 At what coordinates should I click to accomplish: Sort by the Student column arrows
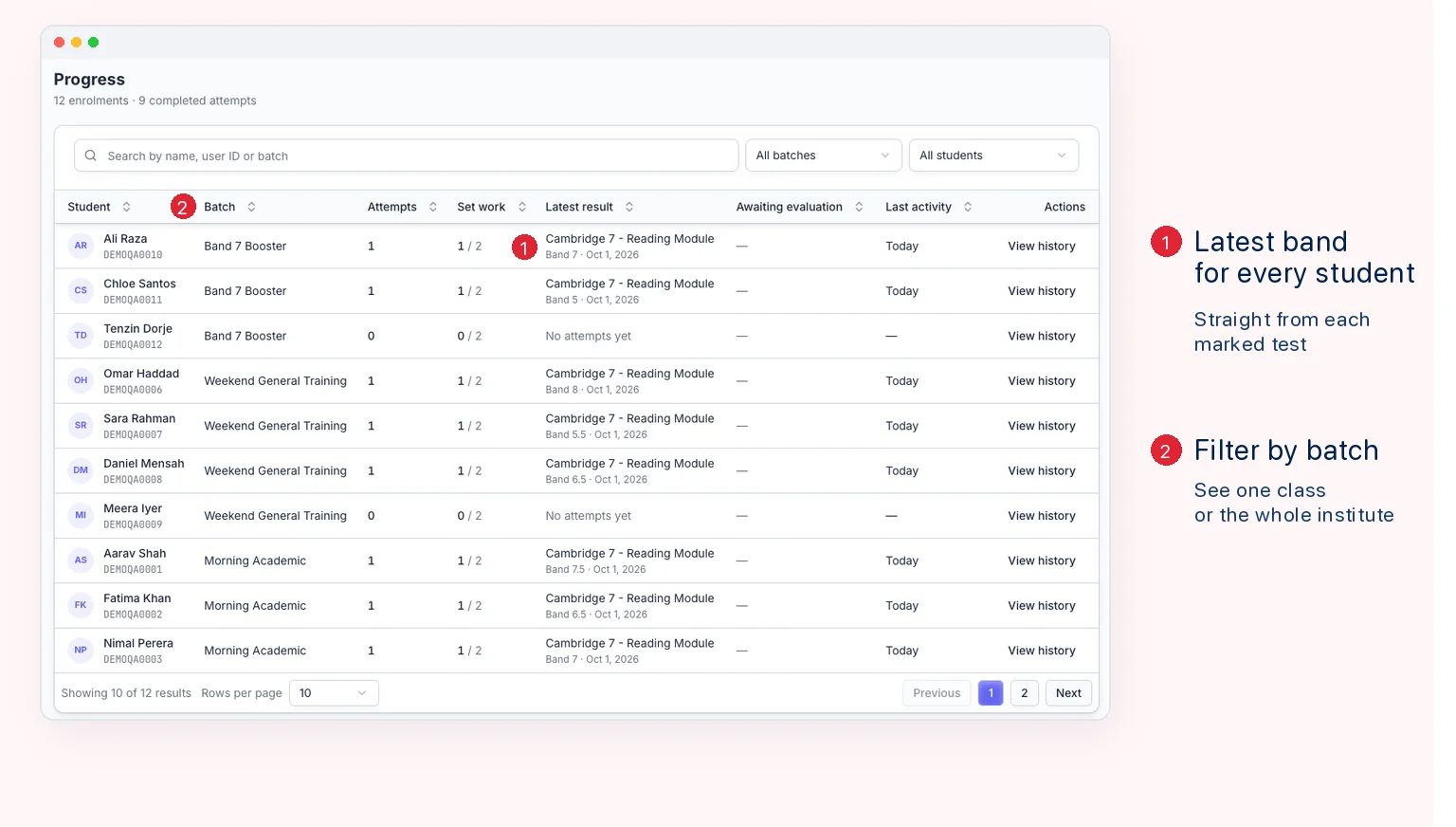tap(126, 207)
